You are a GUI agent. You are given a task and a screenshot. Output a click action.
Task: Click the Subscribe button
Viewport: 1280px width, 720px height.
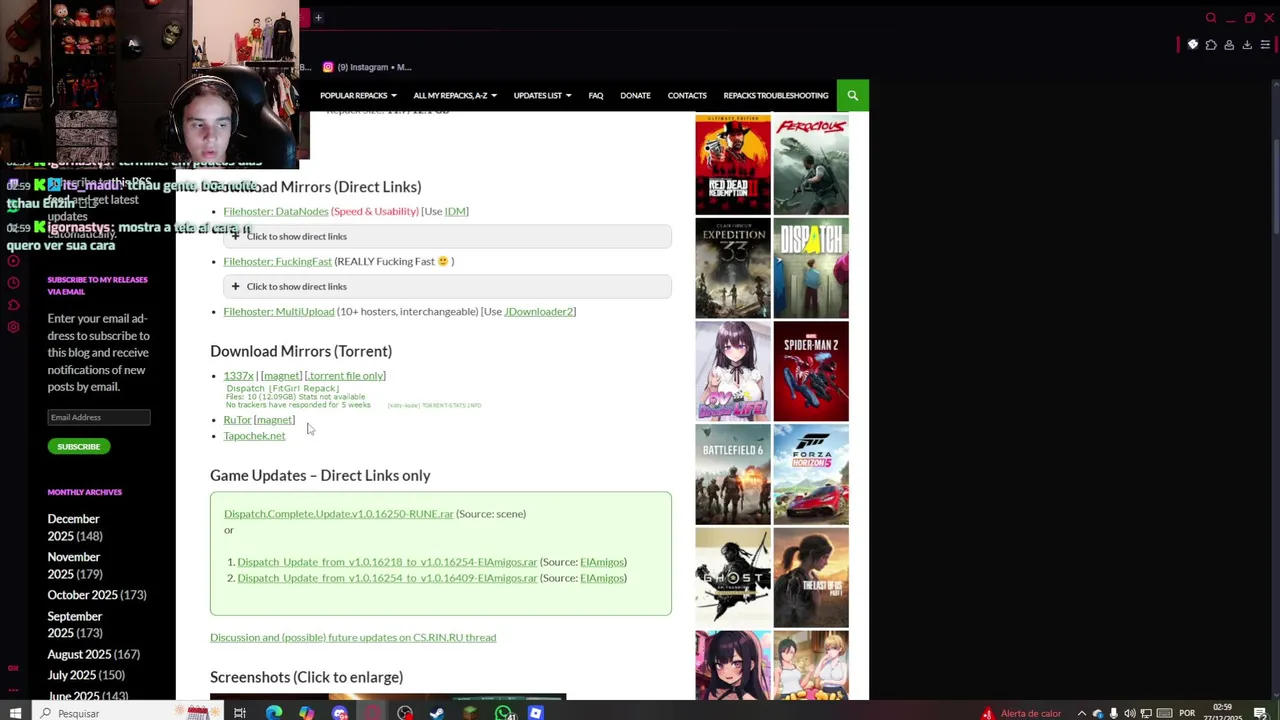(x=78, y=446)
